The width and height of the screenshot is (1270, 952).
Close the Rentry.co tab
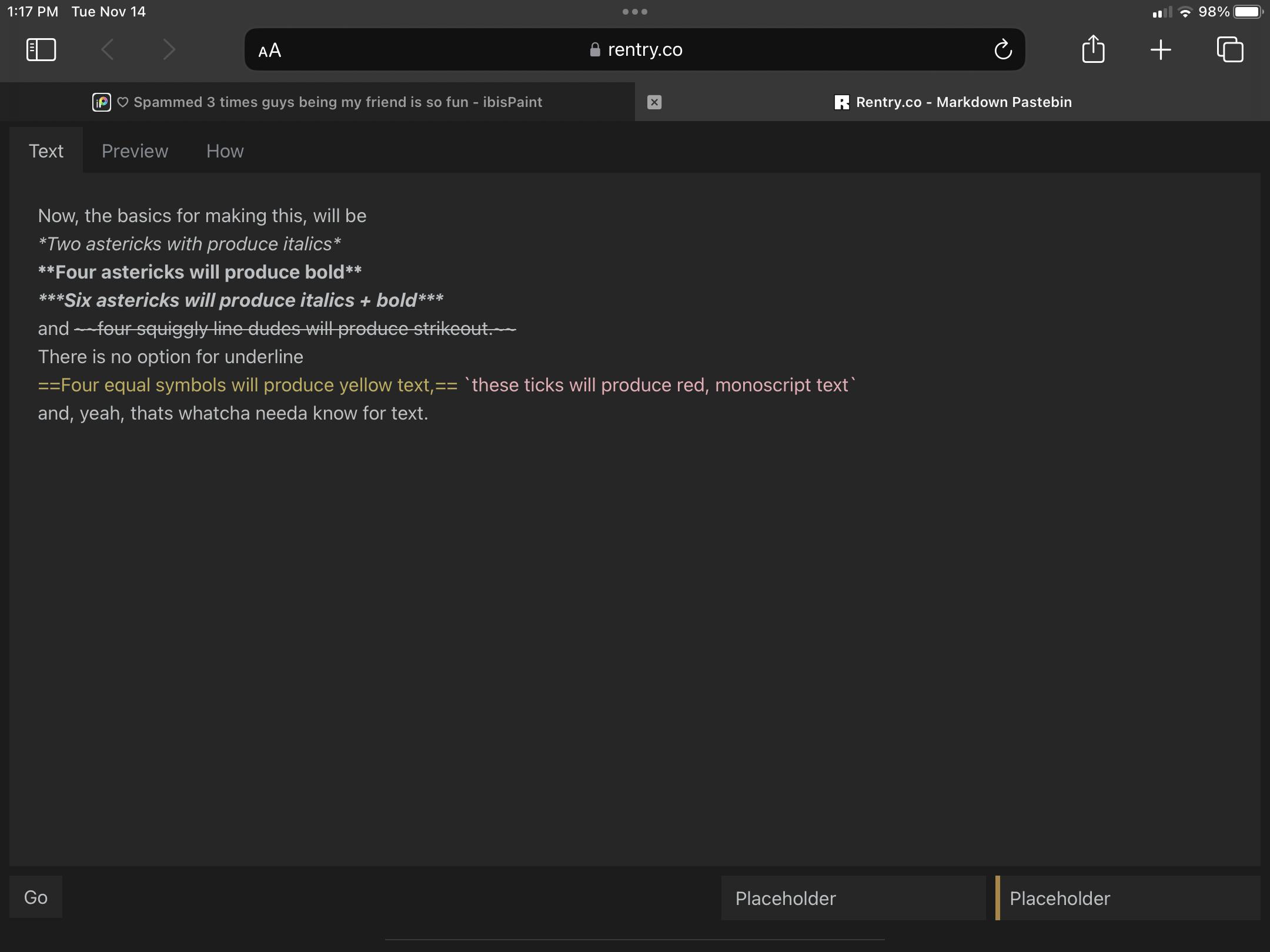(x=654, y=102)
